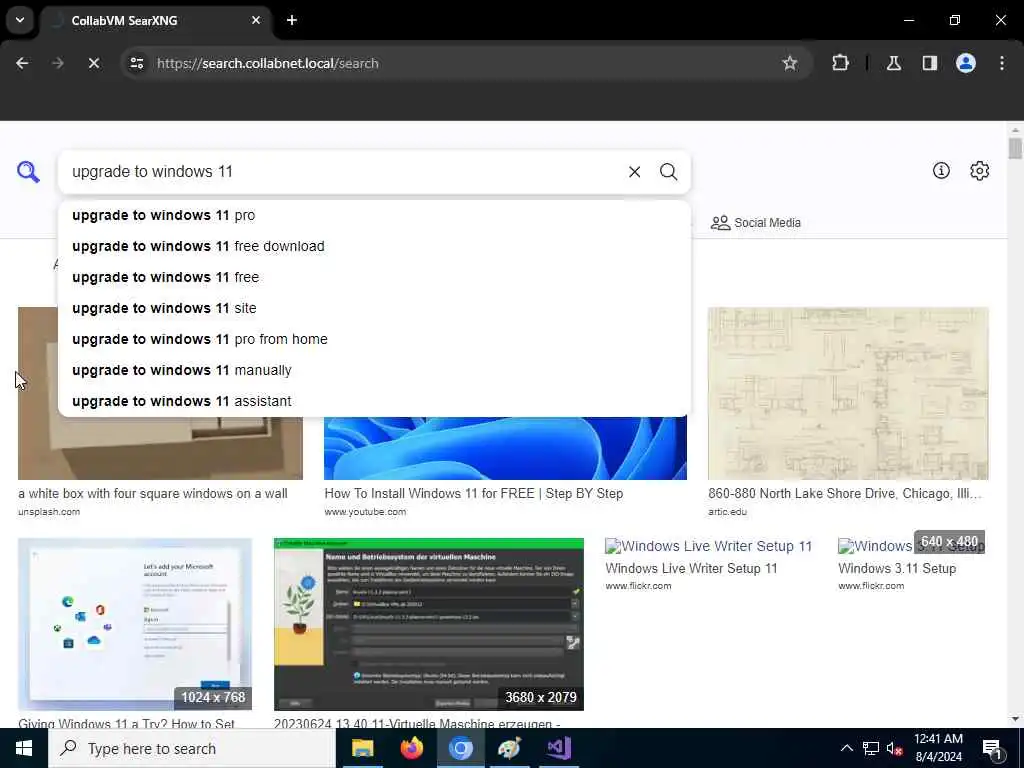Click the muted volume tray icon
Viewport: 1024px width, 768px height.
point(894,749)
